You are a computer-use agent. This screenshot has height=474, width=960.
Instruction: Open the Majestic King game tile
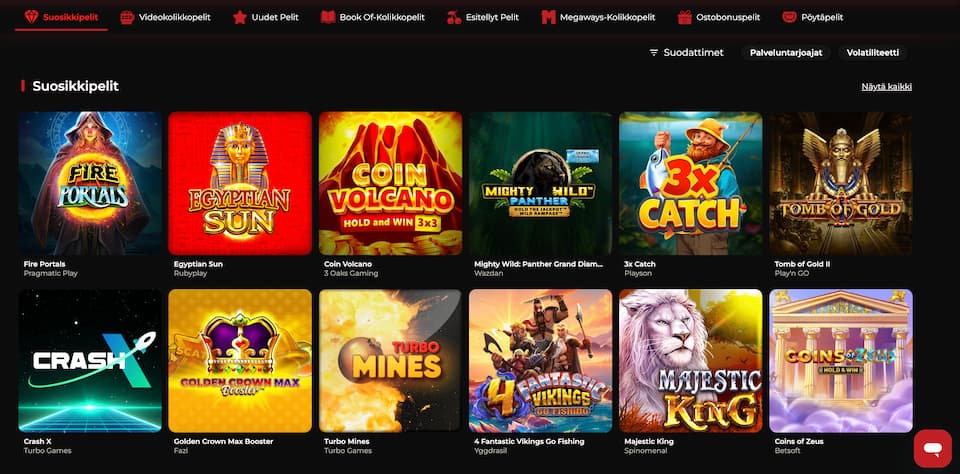coord(691,361)
